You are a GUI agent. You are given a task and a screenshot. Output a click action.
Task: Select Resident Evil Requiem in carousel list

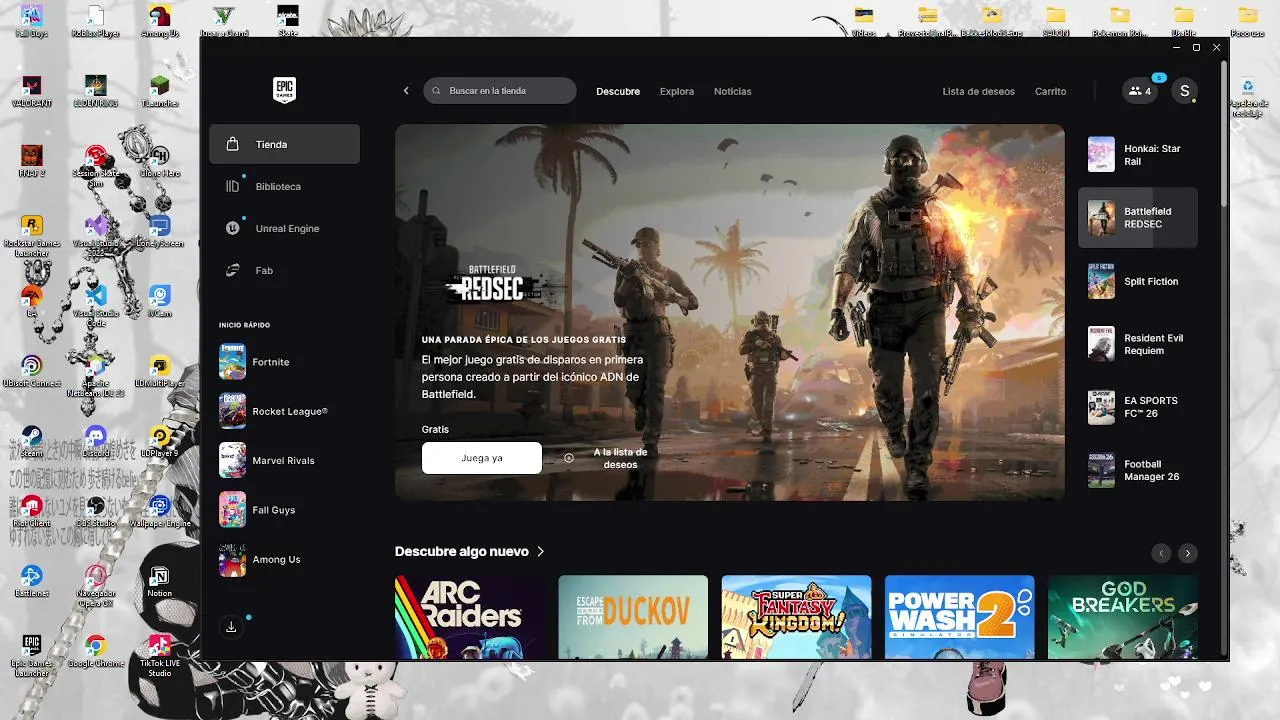click(1138, 344)
